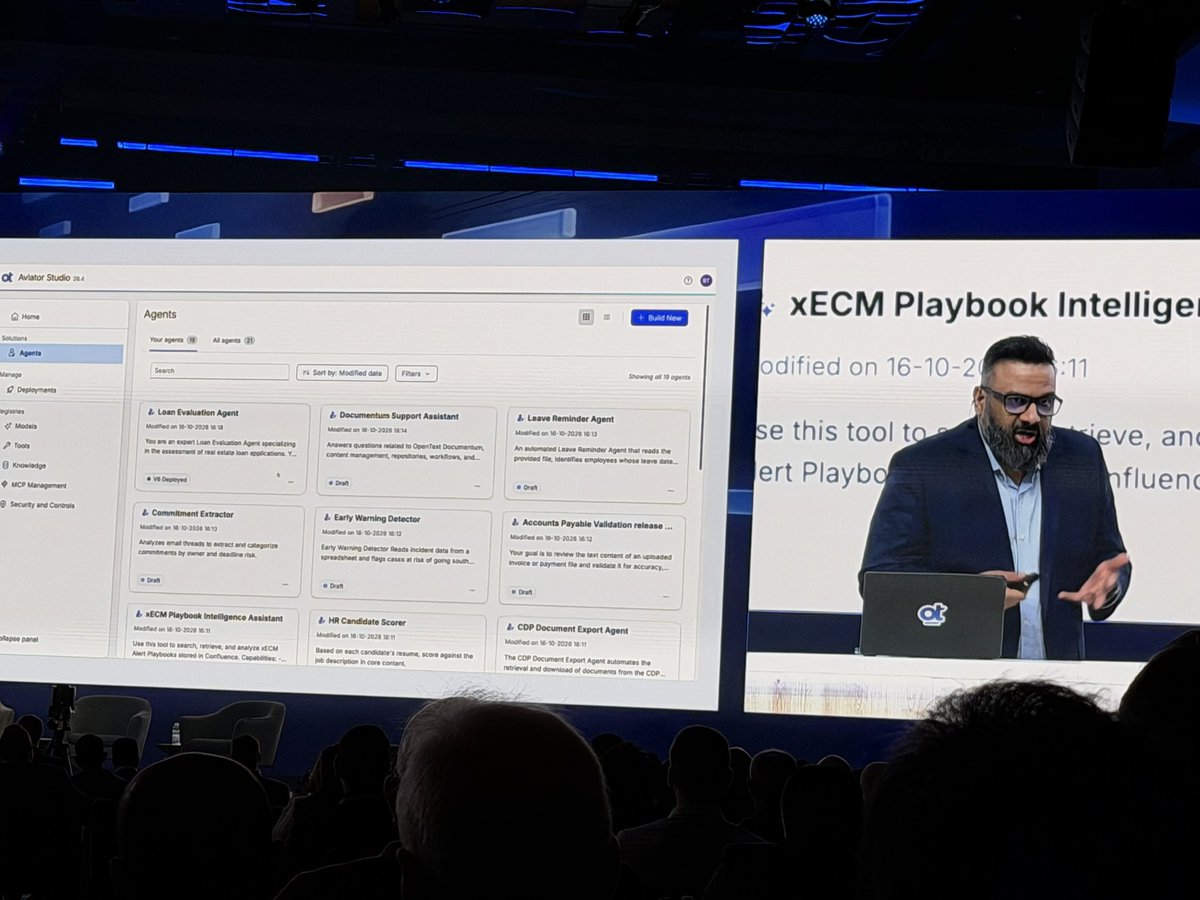Switch to list view
The width and height of the screenshot is (1200, 900).
(606, 317)
